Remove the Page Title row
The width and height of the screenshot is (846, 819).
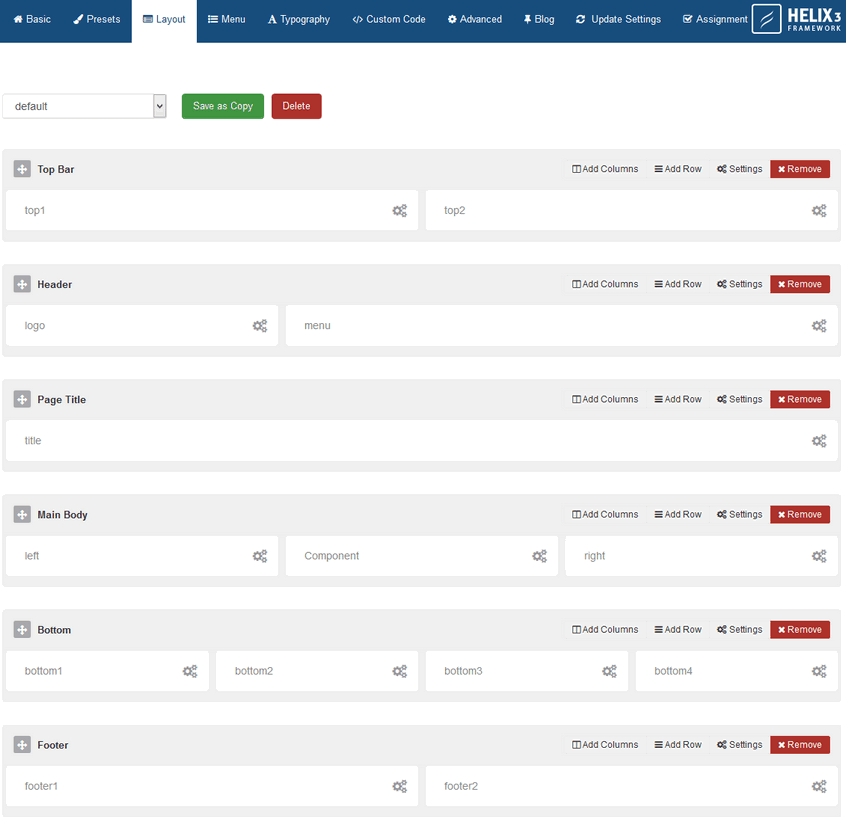(x=799, y=400)
